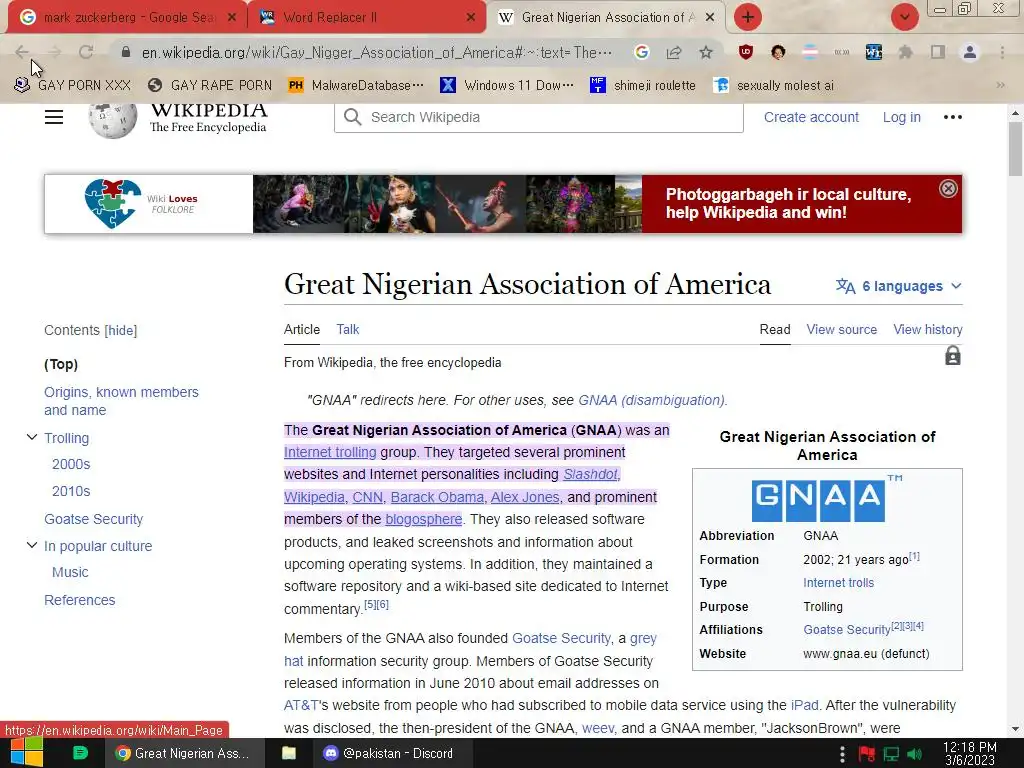Follow the blogosphere link
This screenshot has height=768, width=1024.
point(423,519)
